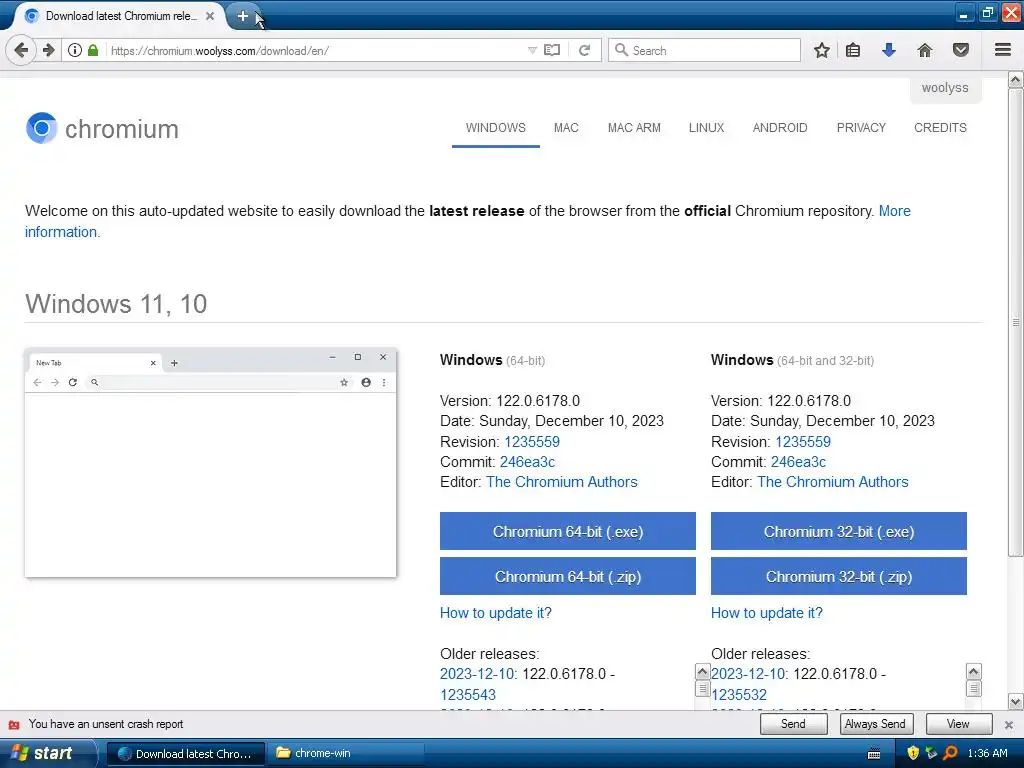Click the chromium logo icon
This screenshot has width=1024, height=768.
(x=41, y=128)
